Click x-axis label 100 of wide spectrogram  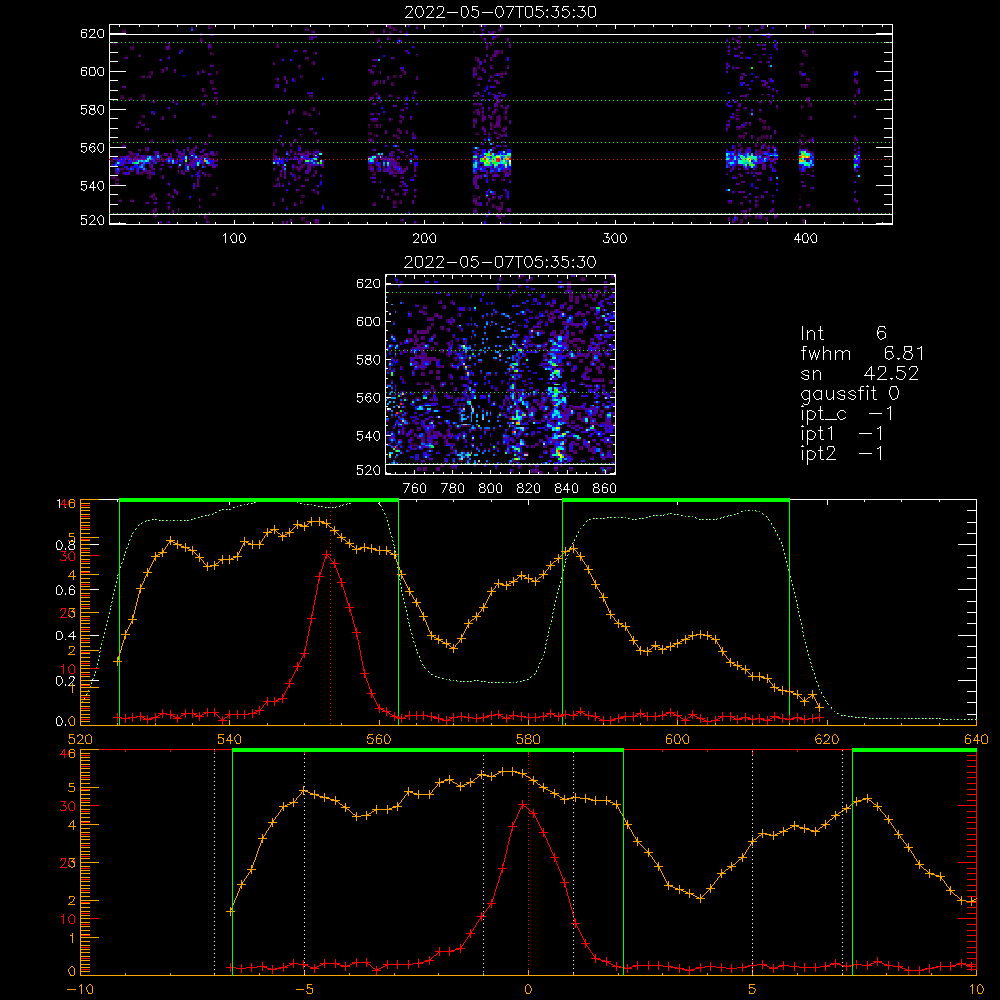[x=234, y=238]
